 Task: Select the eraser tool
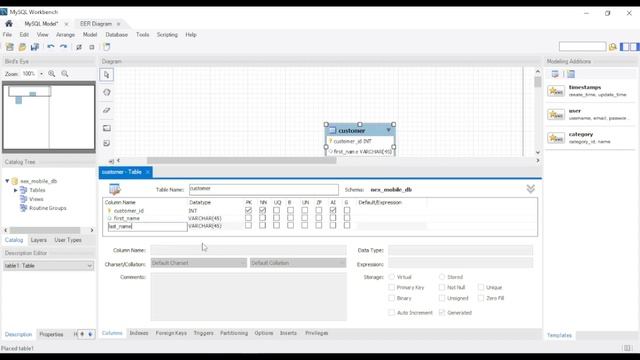pyautogui.click(x=107, y=110)
